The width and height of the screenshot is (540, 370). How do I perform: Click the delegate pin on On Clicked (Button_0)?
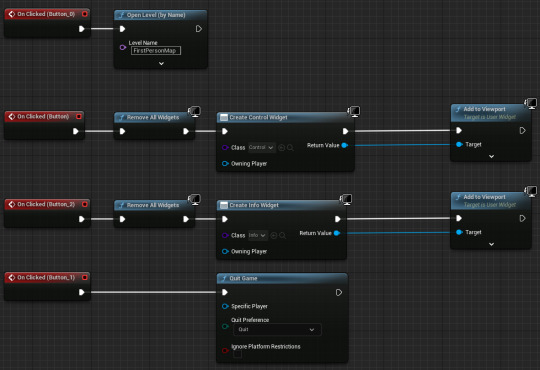(85, 14)
